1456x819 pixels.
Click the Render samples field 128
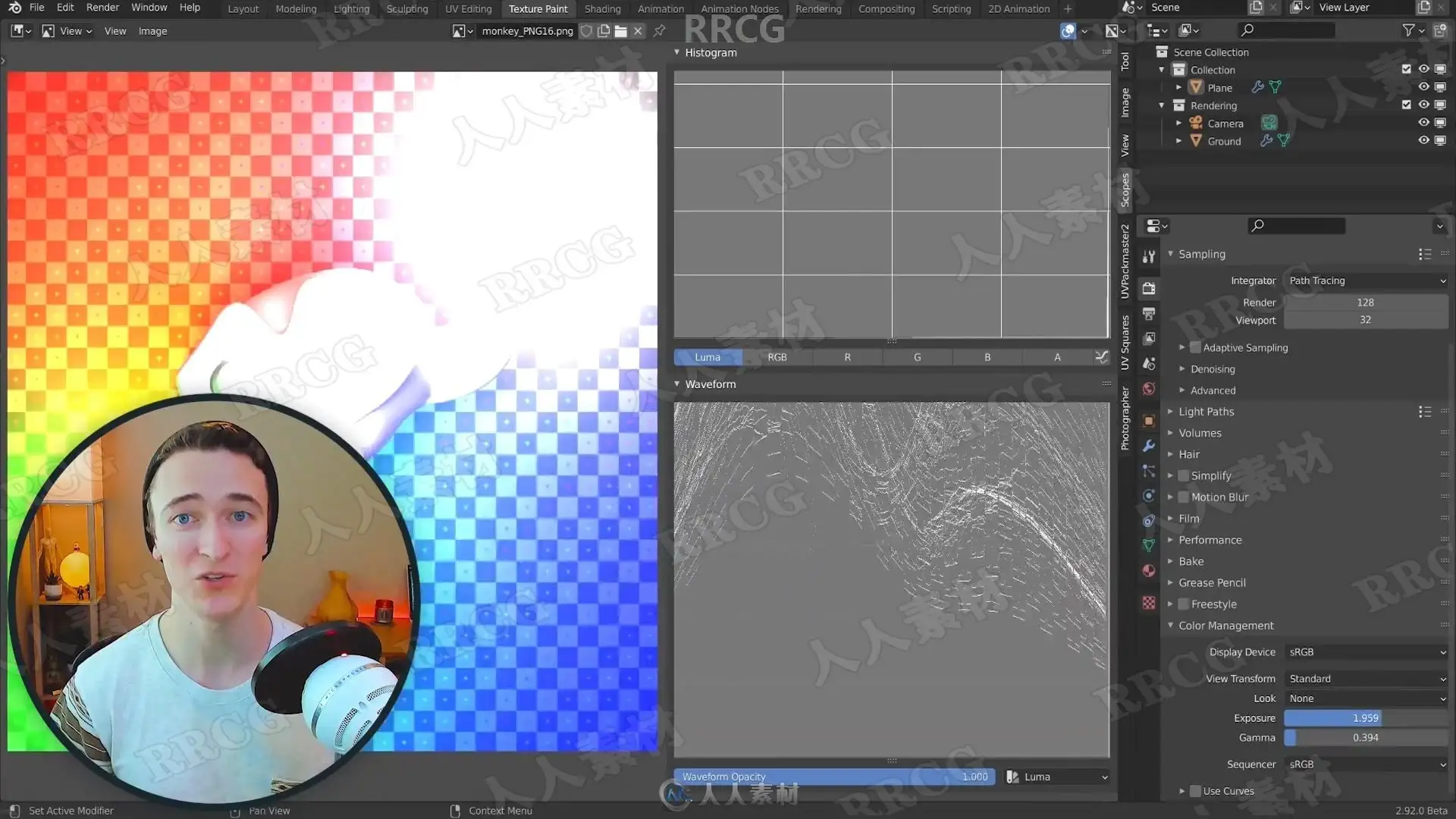[x=1366, y=303]
